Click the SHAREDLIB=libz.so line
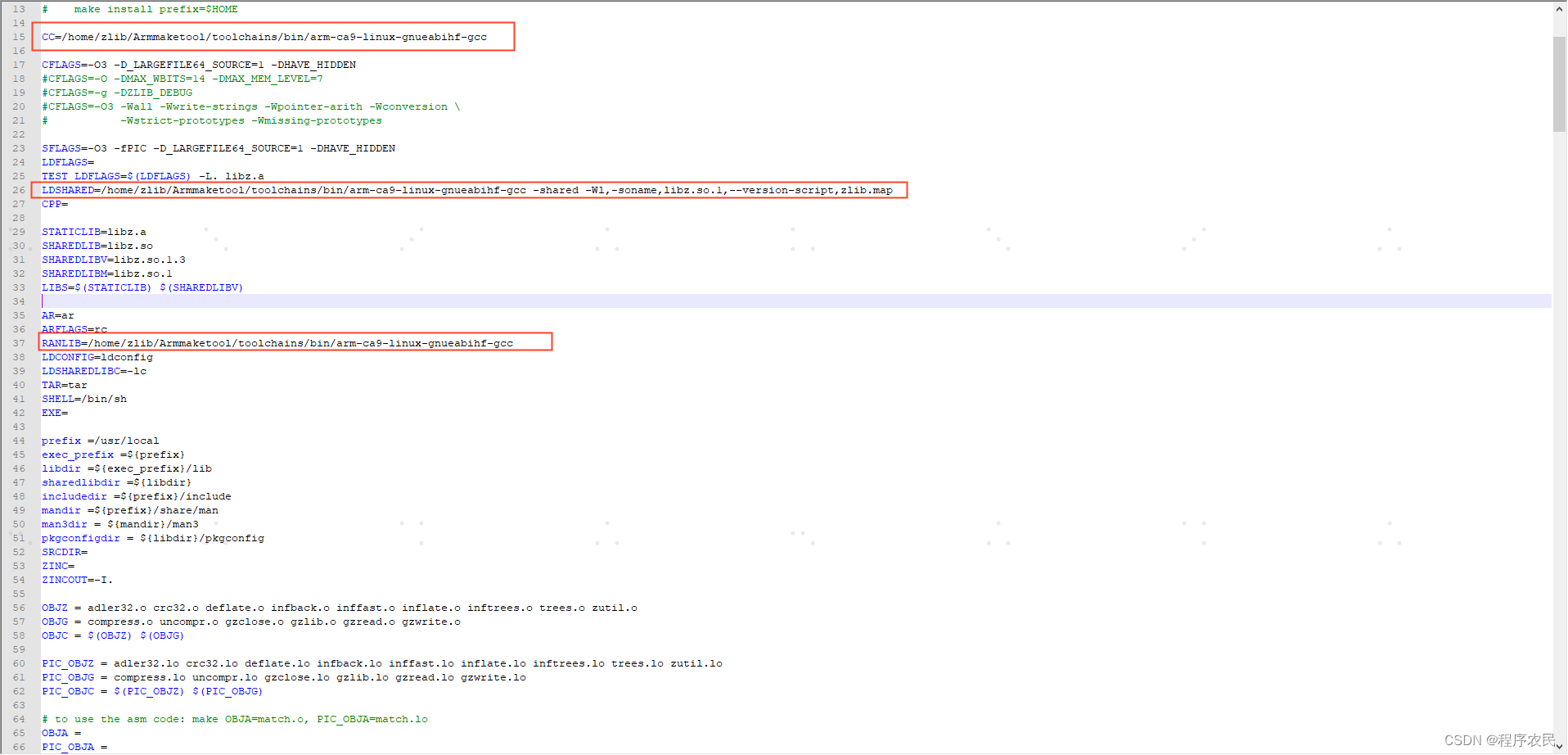1568x755 pixels. [97, 246]
